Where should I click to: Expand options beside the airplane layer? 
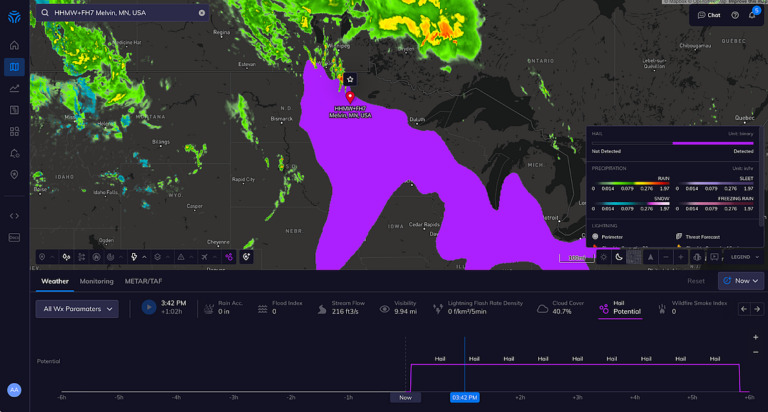pos(215,257)
